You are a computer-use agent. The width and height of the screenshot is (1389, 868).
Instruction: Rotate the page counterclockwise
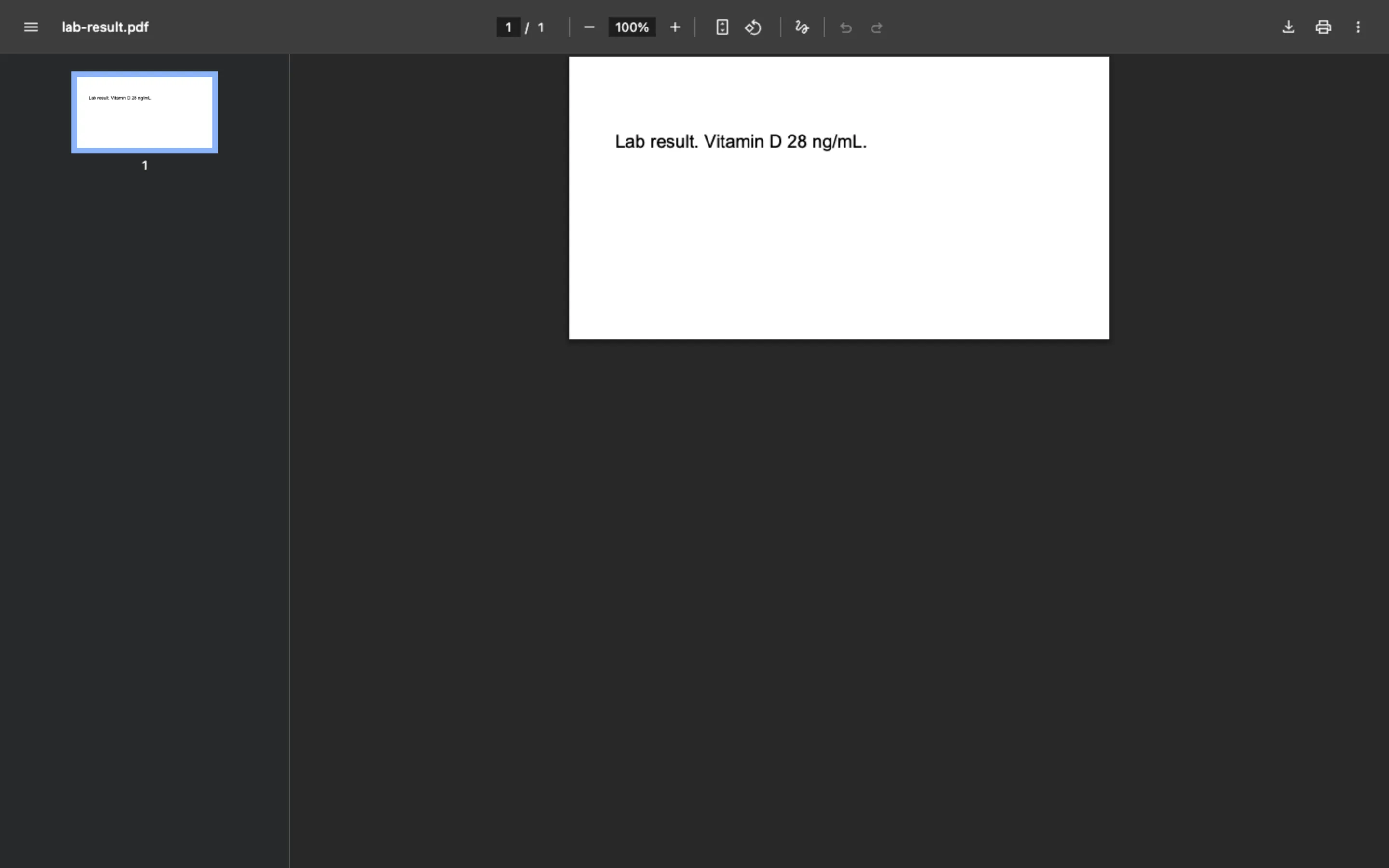point(753,27)
